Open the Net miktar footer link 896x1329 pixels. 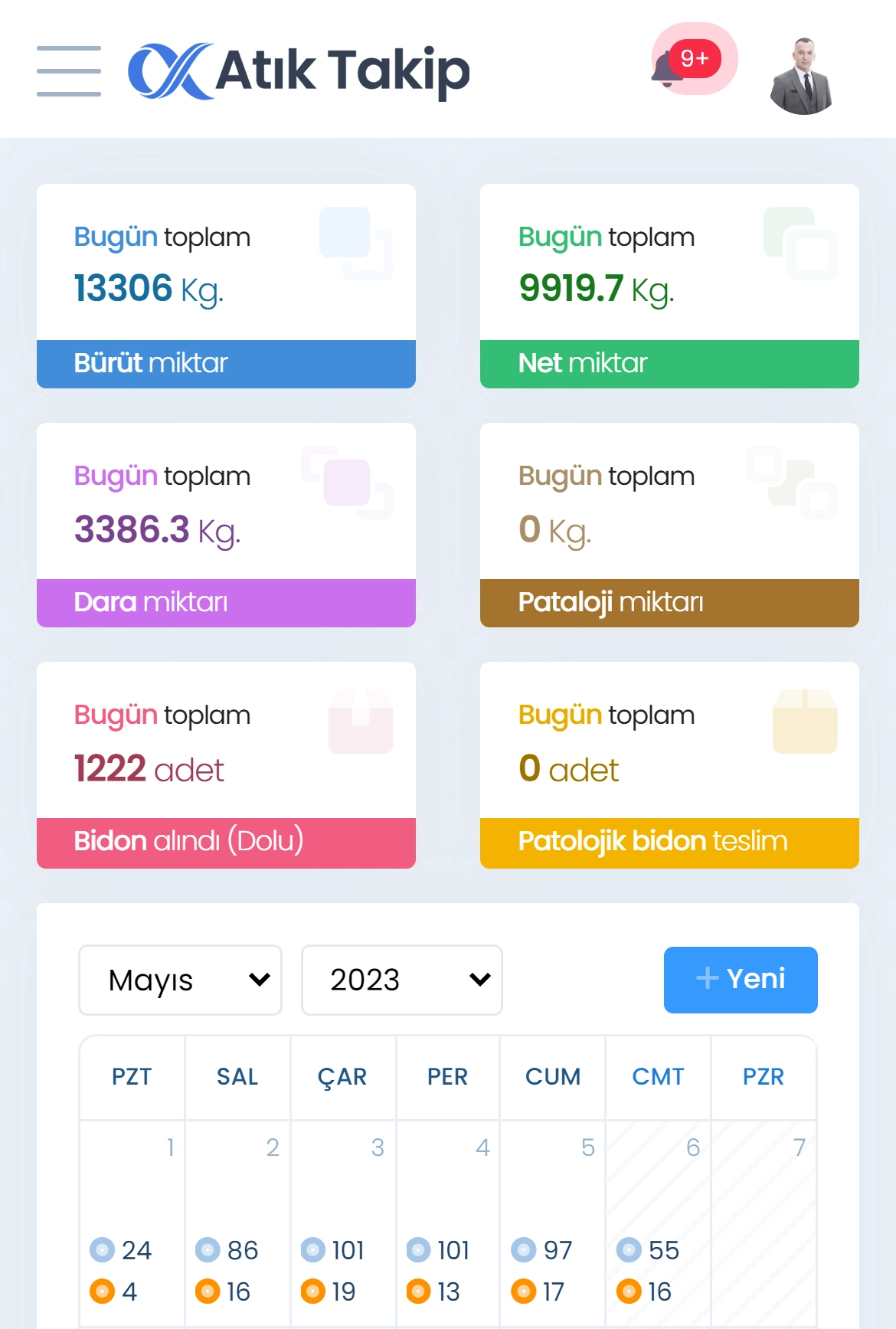(669, 364)
